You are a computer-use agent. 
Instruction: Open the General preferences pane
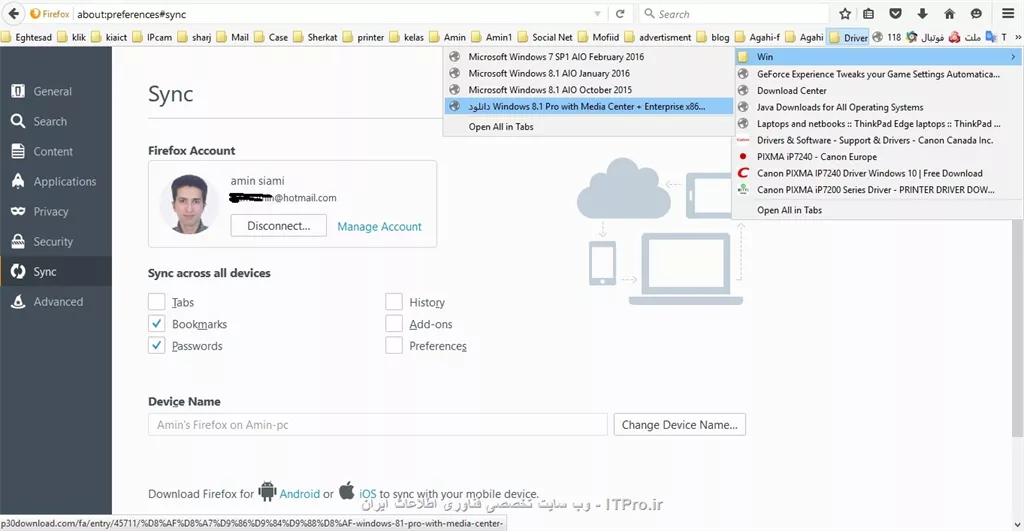point(56,91)
